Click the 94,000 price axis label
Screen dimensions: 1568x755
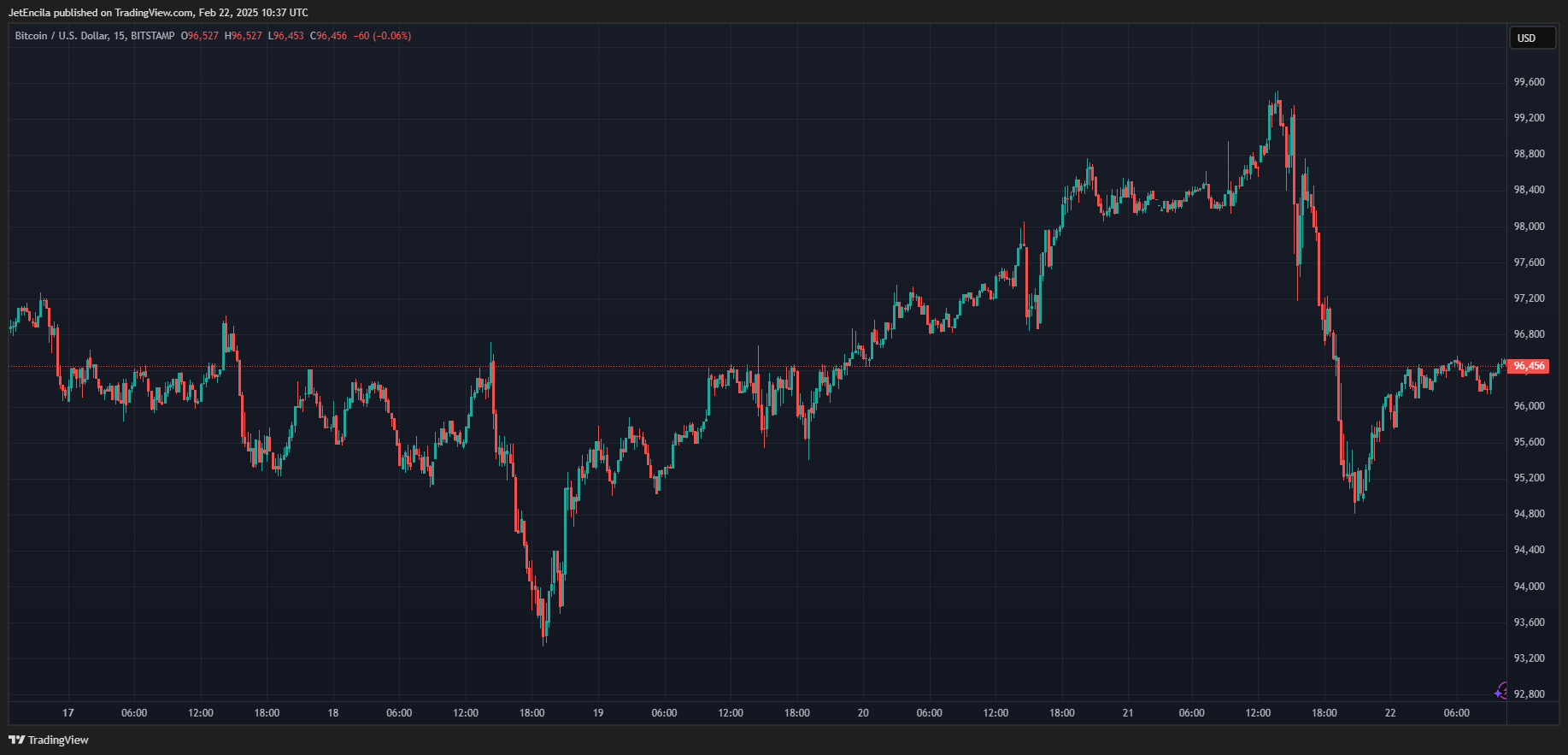click(1529, 587)
